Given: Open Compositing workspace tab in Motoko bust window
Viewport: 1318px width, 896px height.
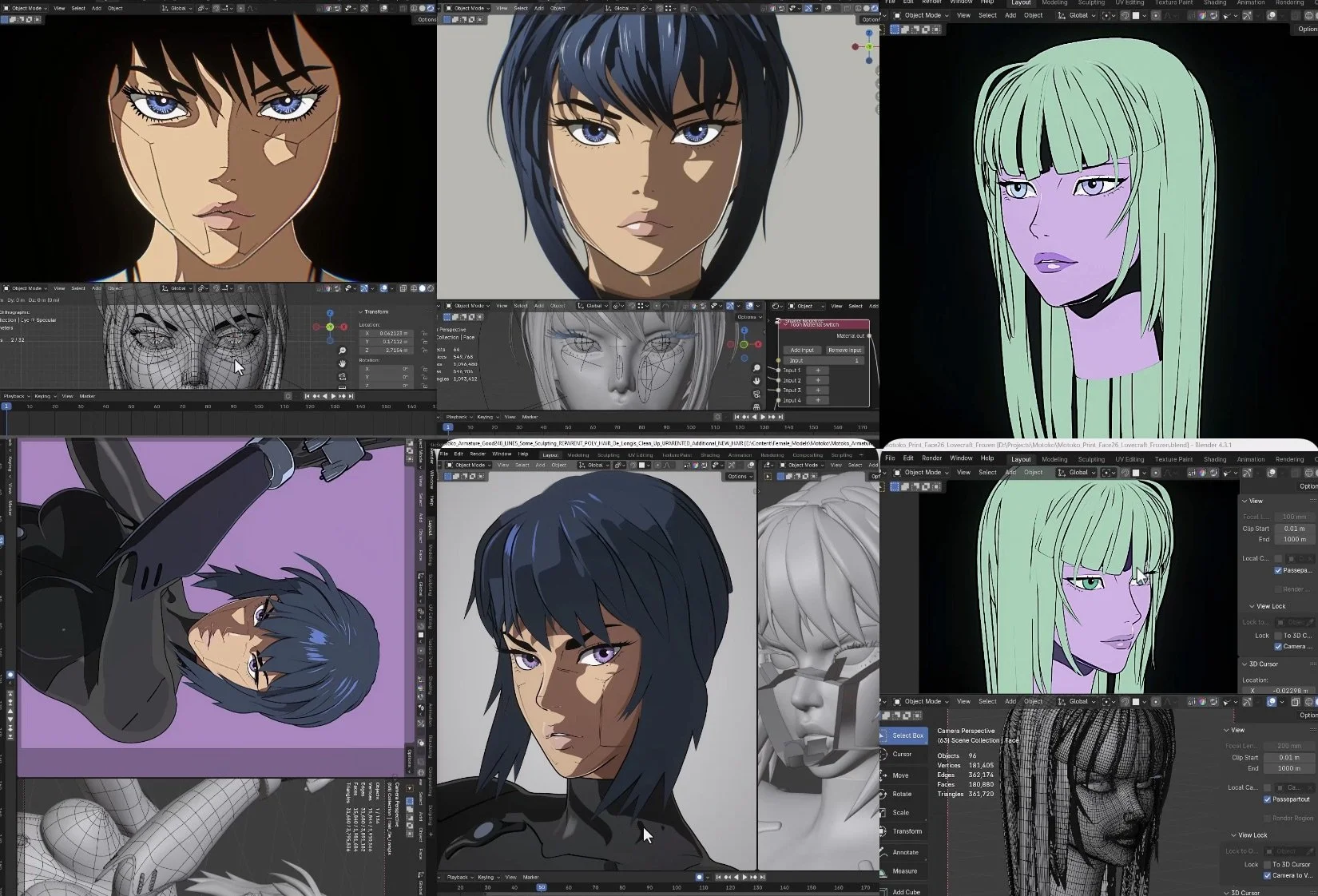Looking at the screenshot, I should (x=808, y=455).
